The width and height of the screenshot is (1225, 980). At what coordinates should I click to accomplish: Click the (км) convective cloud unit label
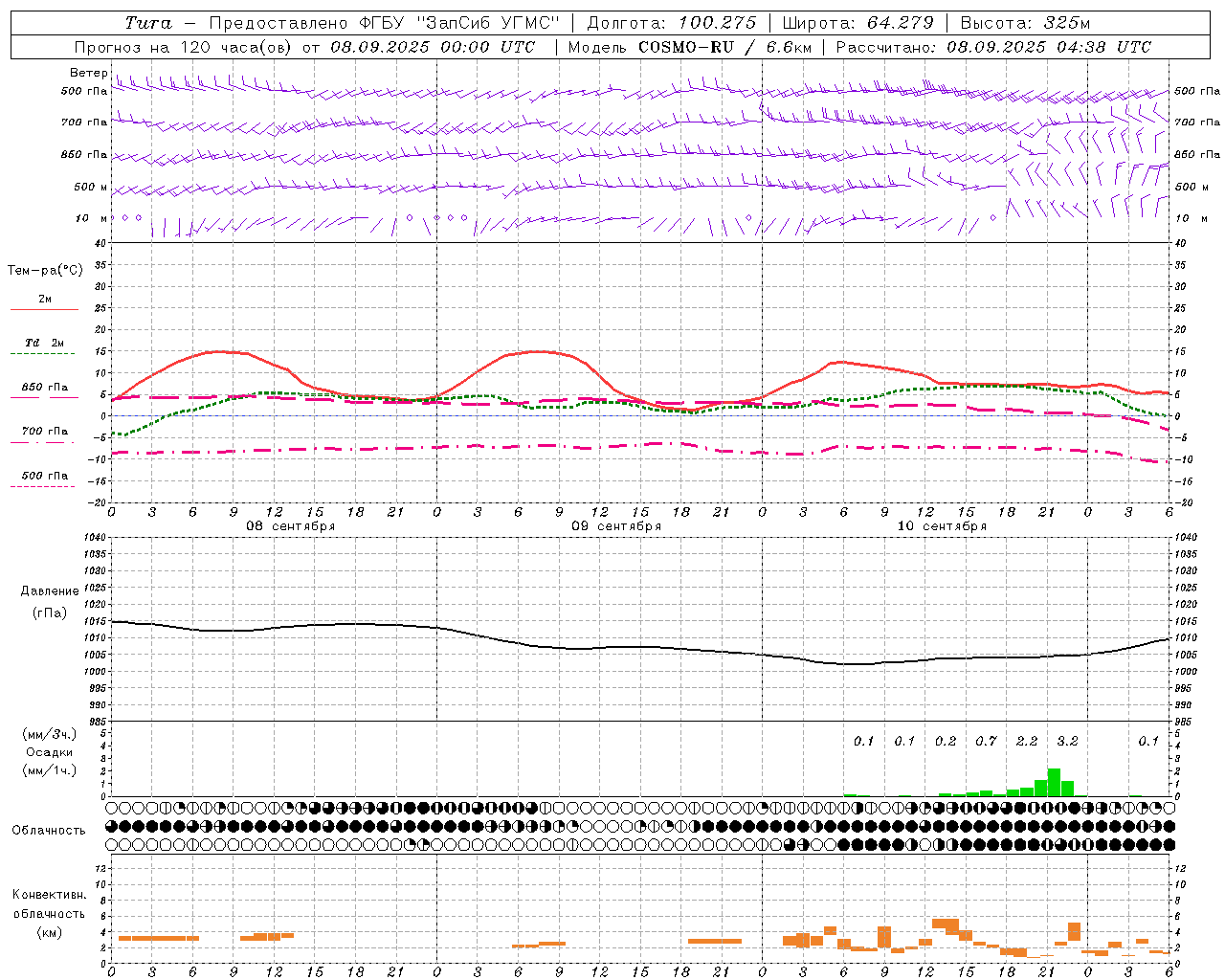[x=50, y=932]
